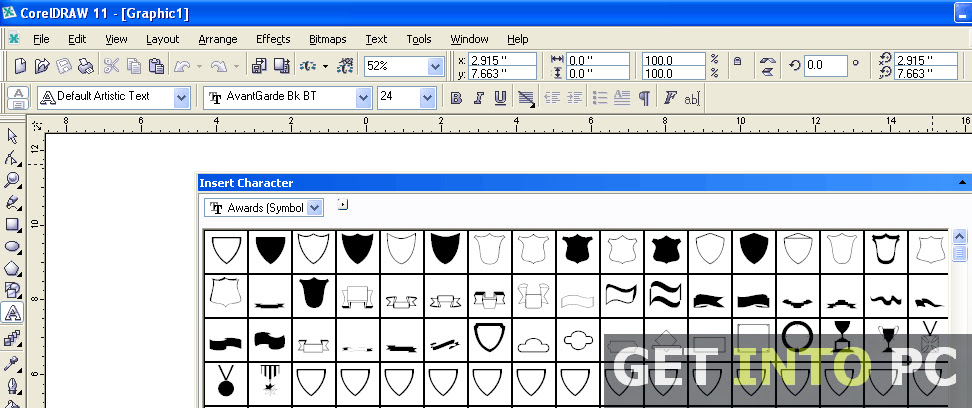
Task: Toggle drop cap button
Action: click(622, 98)
